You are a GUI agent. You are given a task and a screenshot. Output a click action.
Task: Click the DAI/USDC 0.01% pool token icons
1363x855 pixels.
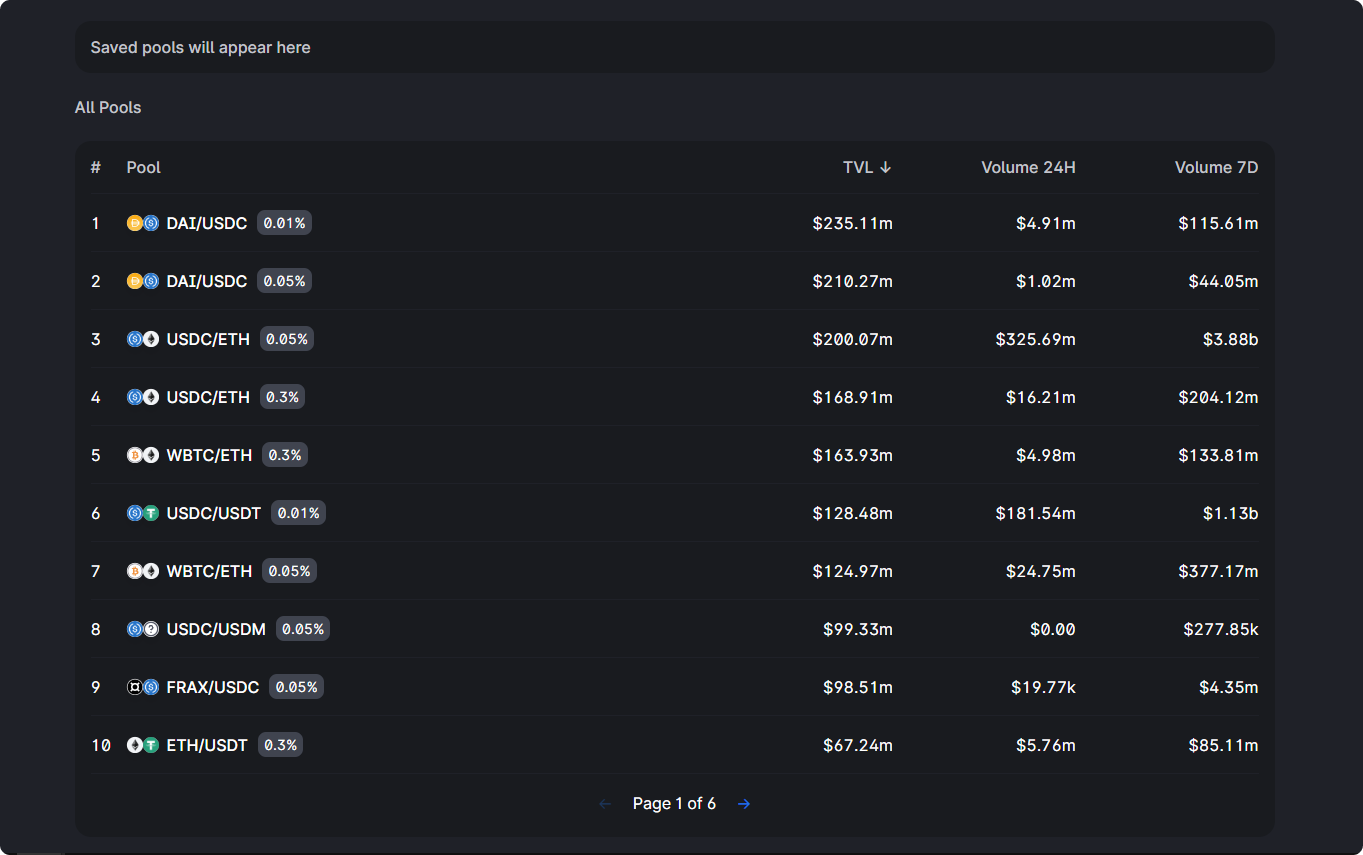[143, 223]
